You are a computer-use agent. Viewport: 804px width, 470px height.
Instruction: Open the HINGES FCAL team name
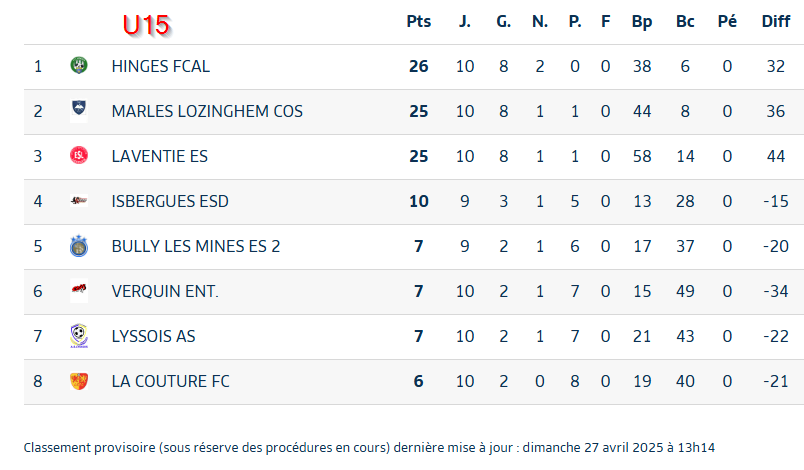pyautogui.click(x=160, y=66)
